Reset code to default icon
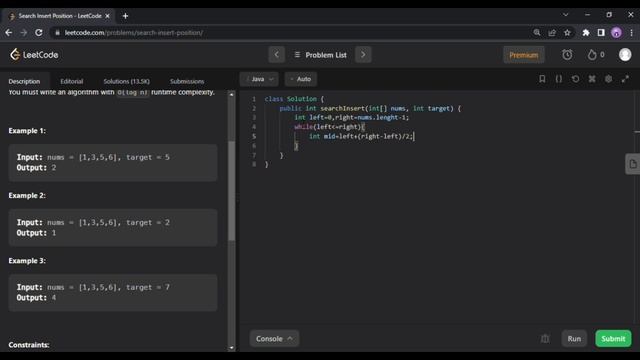Screen dimensions: 640x360 [x=576, y=79]
